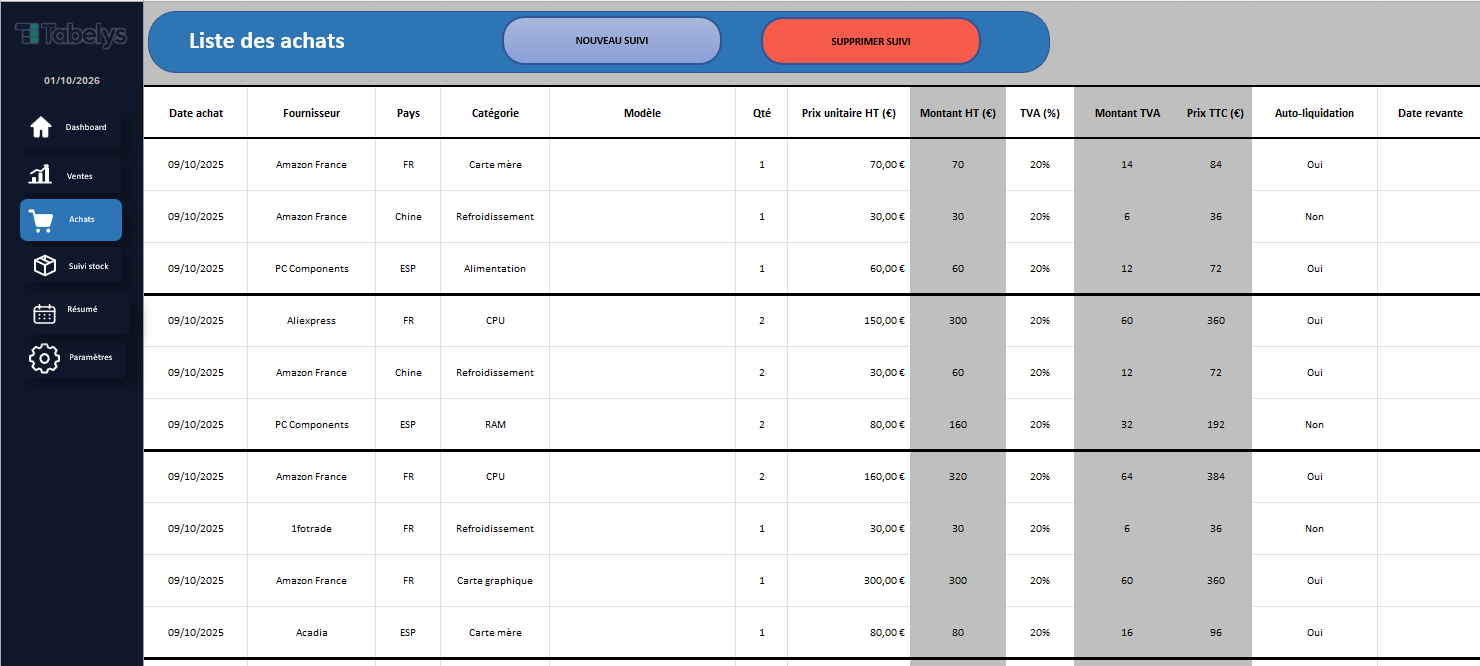The image size is (1480, 666).
Task: Click the 384 Prix TTC cell
Action: pos(1215,477)
